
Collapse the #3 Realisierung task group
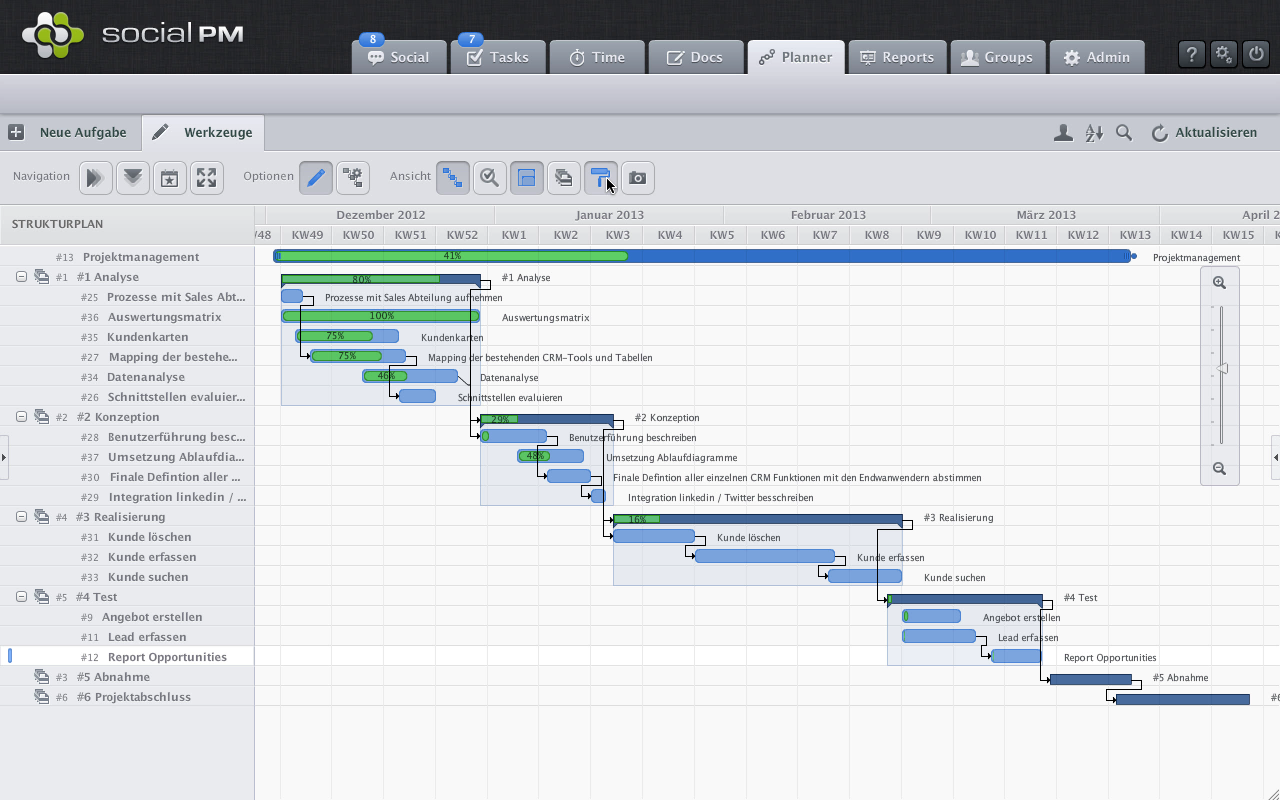[21, 517]
